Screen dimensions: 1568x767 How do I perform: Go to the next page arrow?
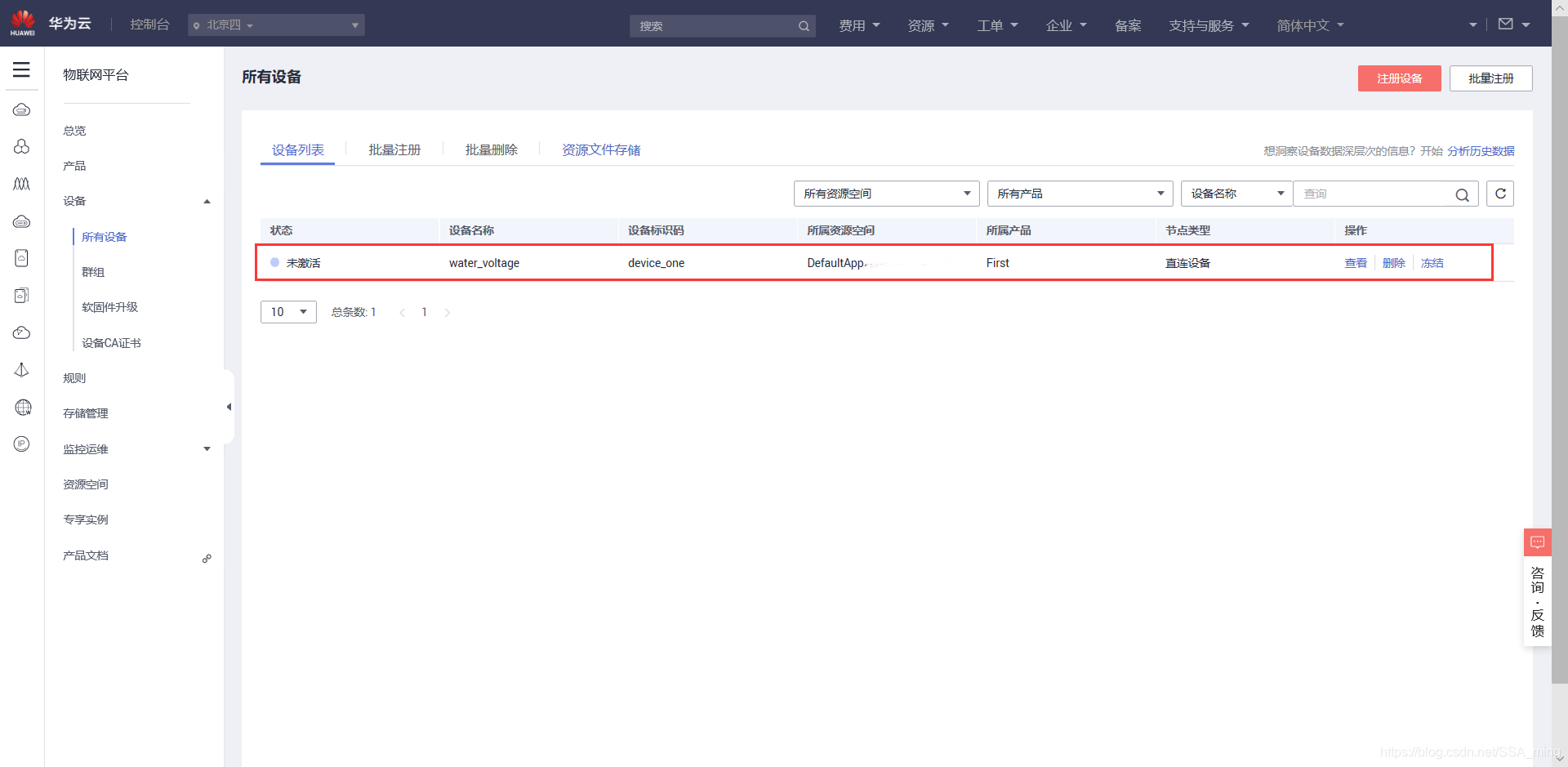pyautogui.click(x=447, y=313)
